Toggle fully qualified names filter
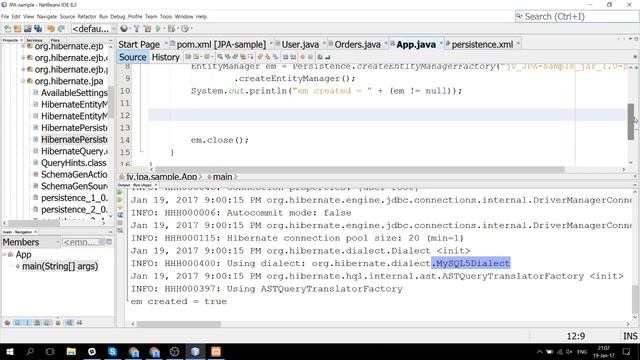 (x=58, y=323)
